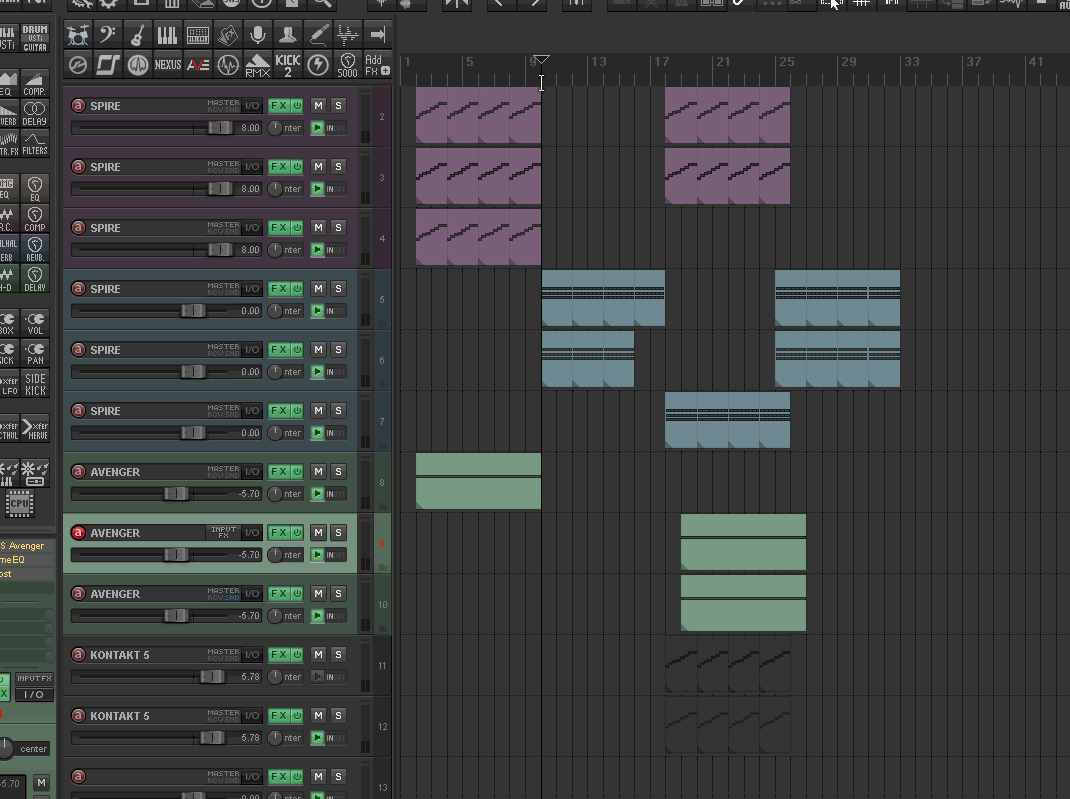This screenshot has height=799, width=1070.
Task: Bypass FX on AVENGER track 10
Action: pyautogui.click(x=298, y=594)
